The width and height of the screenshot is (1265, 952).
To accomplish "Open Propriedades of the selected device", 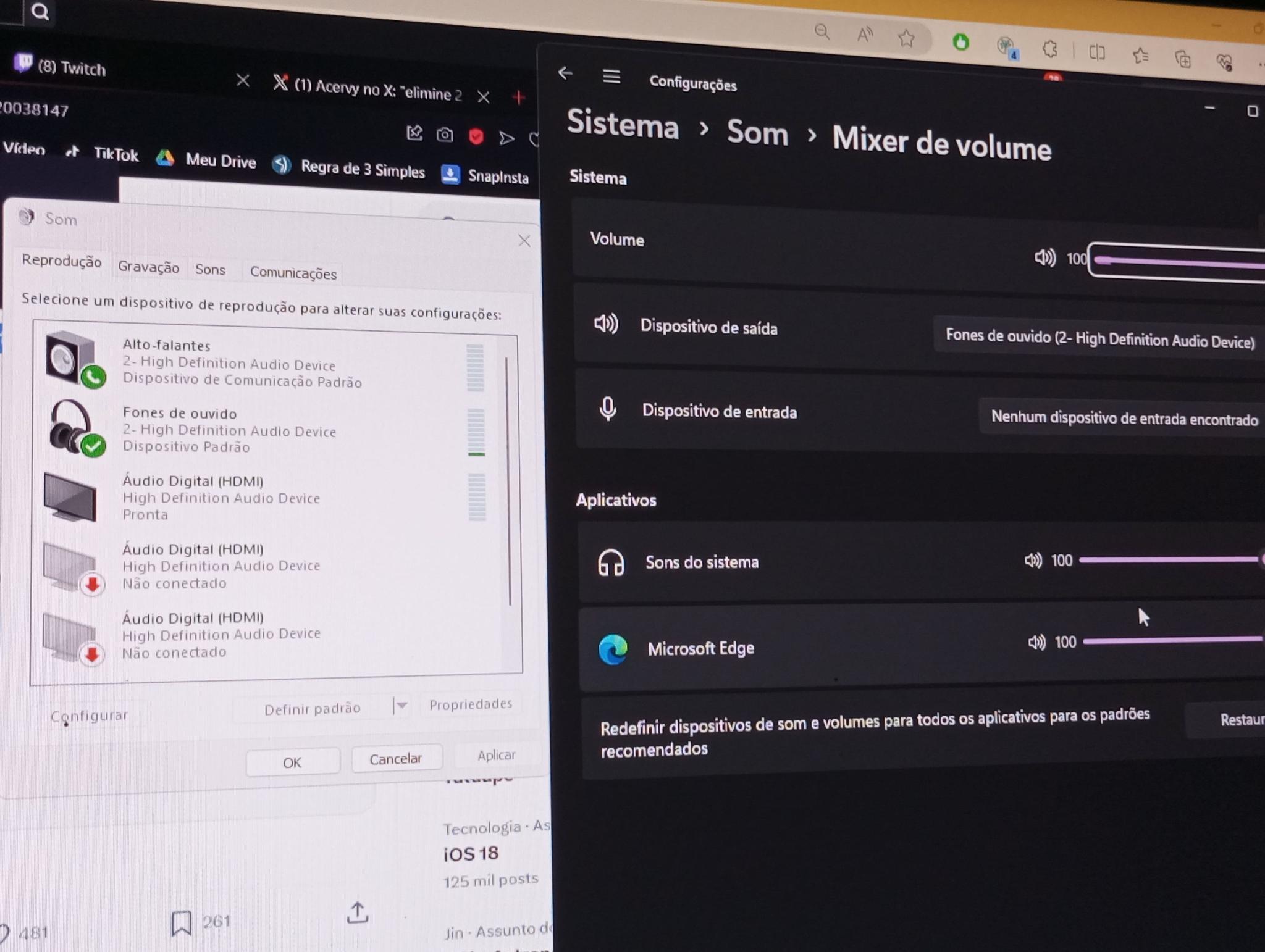I will point(471,704).
